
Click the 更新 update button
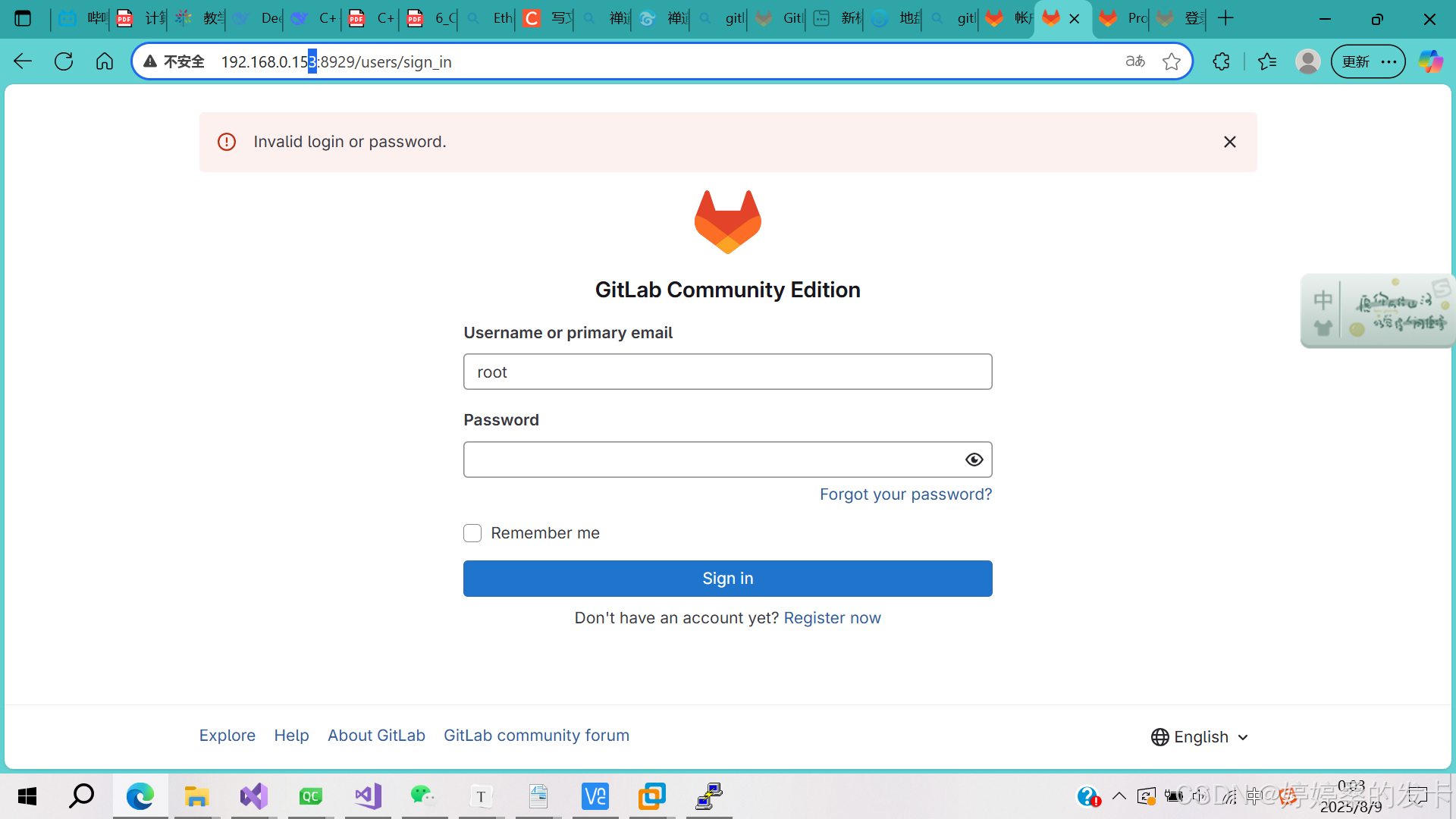1355,61
